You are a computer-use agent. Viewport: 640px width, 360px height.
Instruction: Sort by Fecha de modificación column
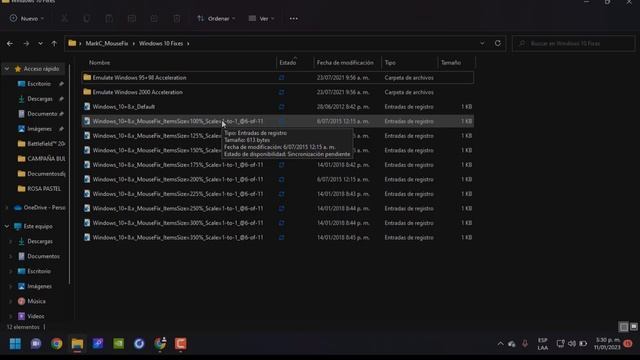point(345,62)
